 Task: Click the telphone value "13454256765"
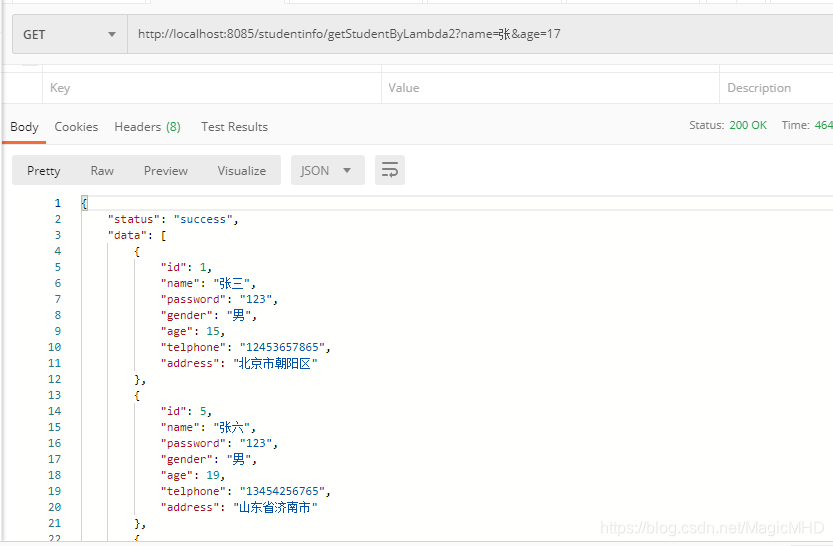coord(282,491)
